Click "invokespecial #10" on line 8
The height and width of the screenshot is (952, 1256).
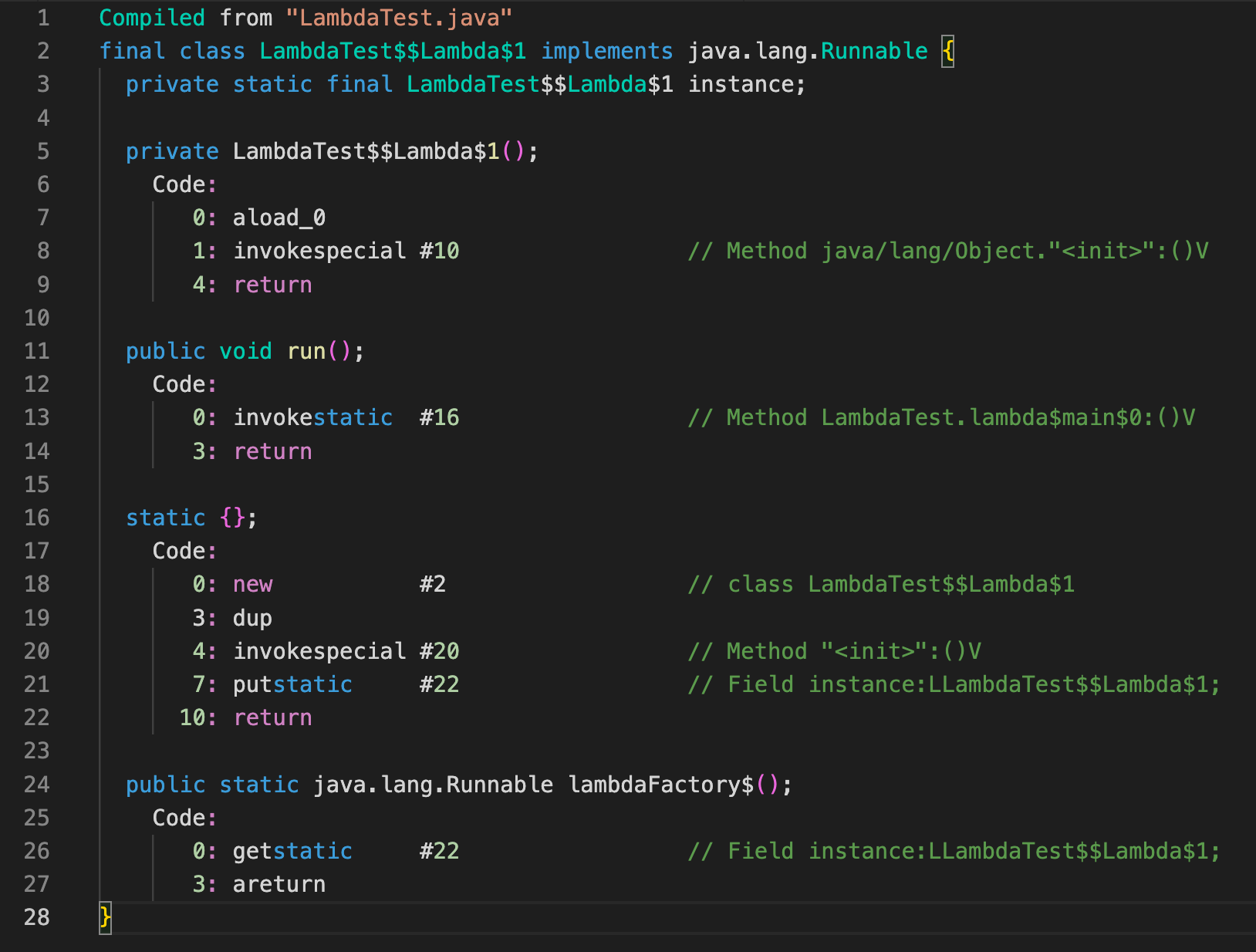(346, 251)
